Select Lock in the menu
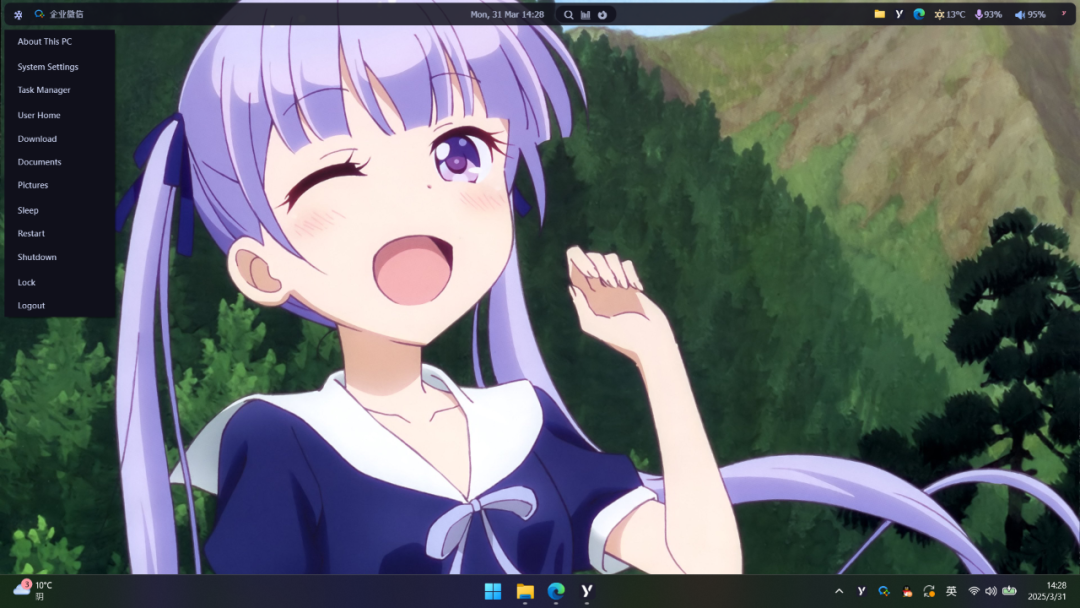This screenshot has height=608, width=1080. pos(26,282)
